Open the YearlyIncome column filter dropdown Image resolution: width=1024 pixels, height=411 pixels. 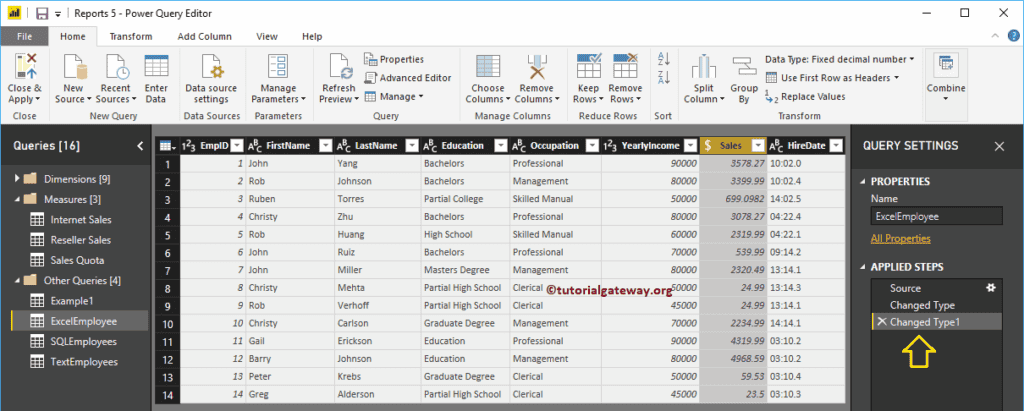tap(690, 146)
